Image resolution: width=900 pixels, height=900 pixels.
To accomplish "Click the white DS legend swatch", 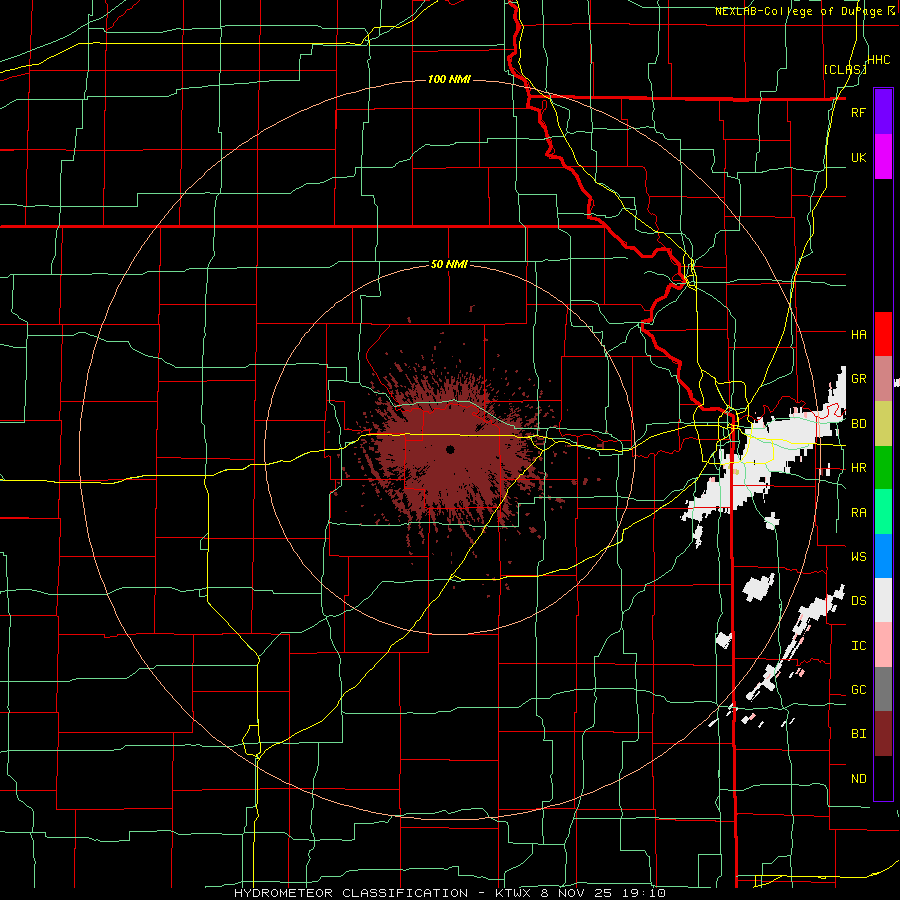I will (x=883, y=600).
